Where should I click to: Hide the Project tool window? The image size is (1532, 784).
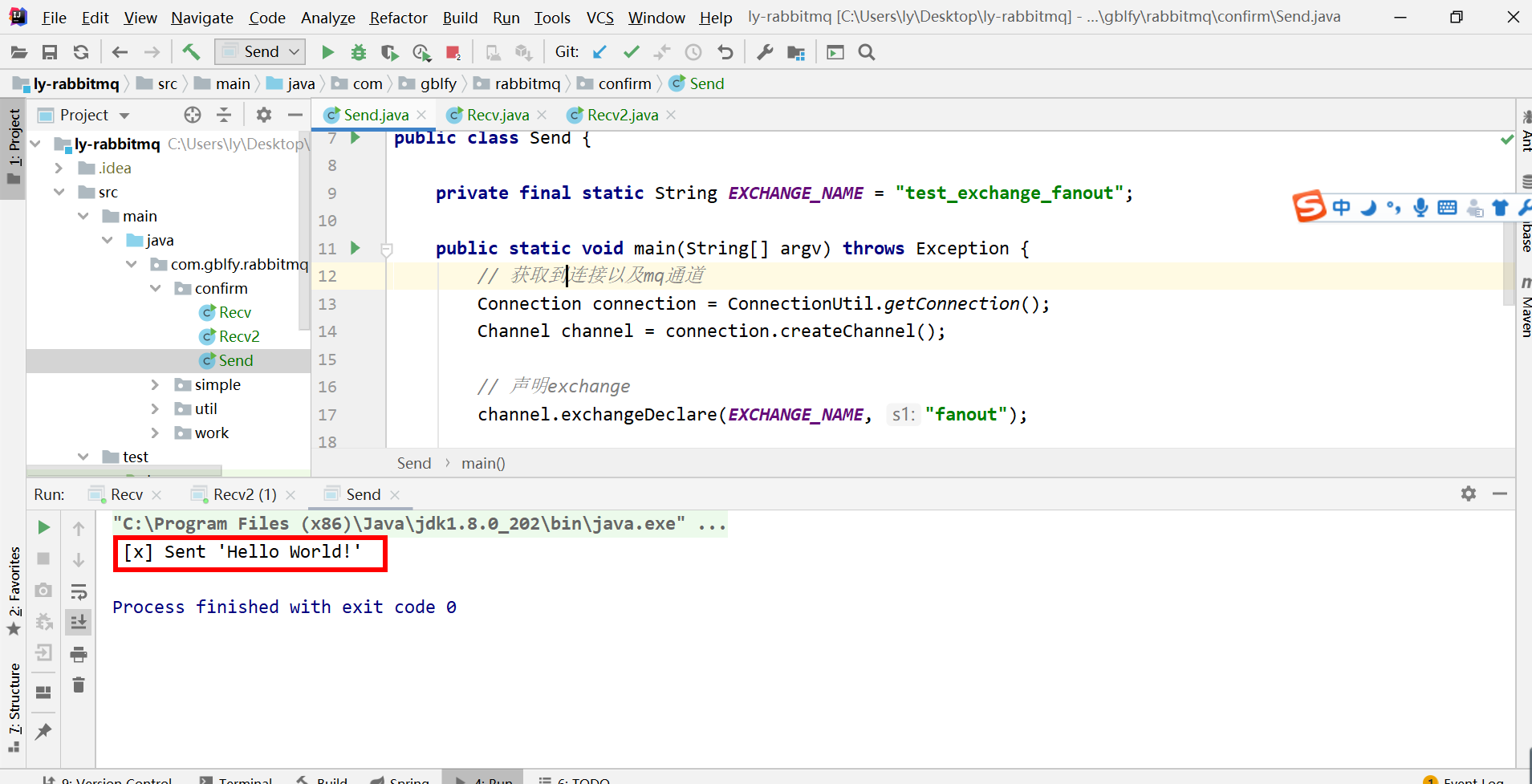tap(295, 115)
